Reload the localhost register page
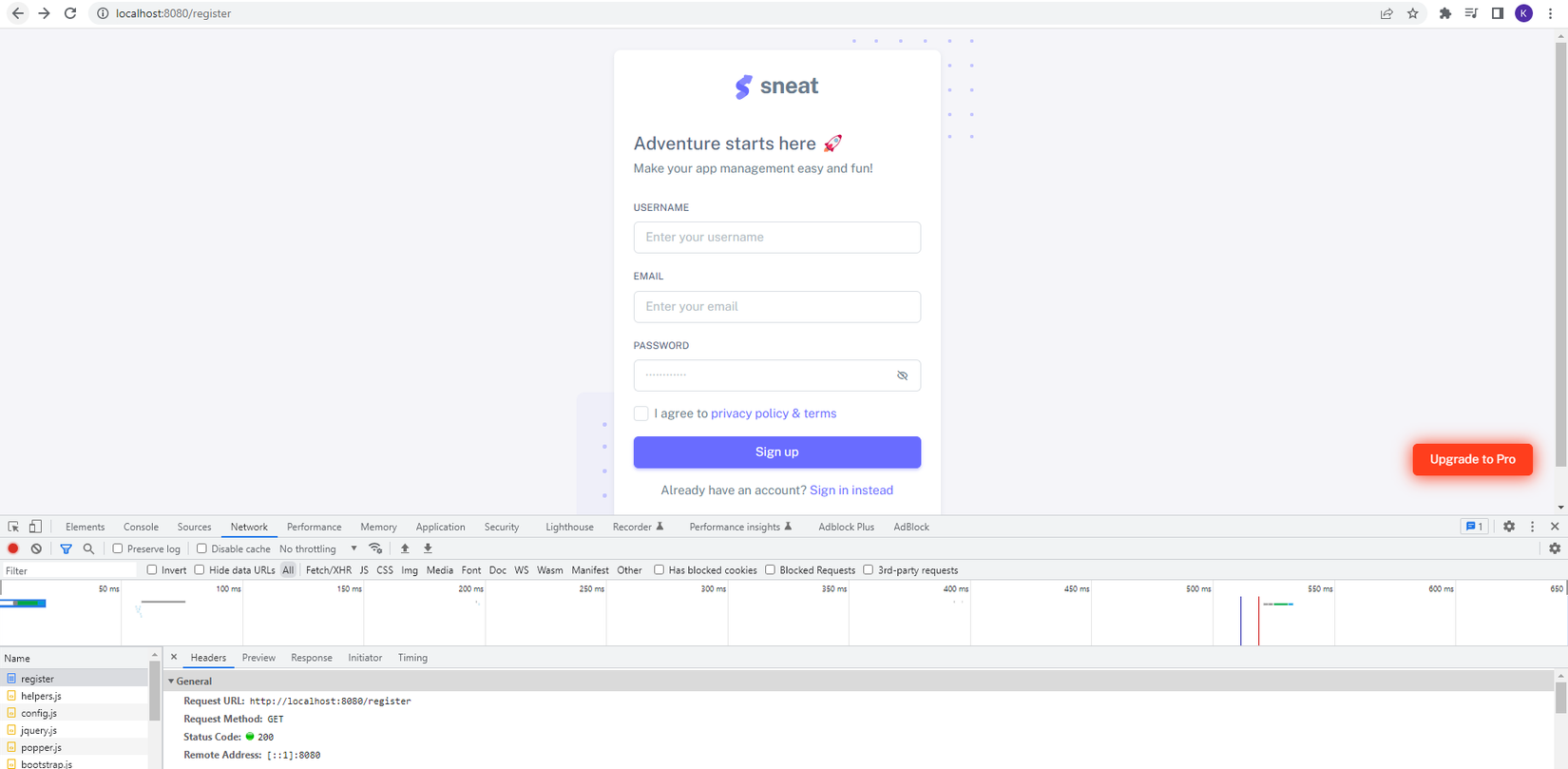This screenshot has width=1568, height=769. tap(70, 13)
